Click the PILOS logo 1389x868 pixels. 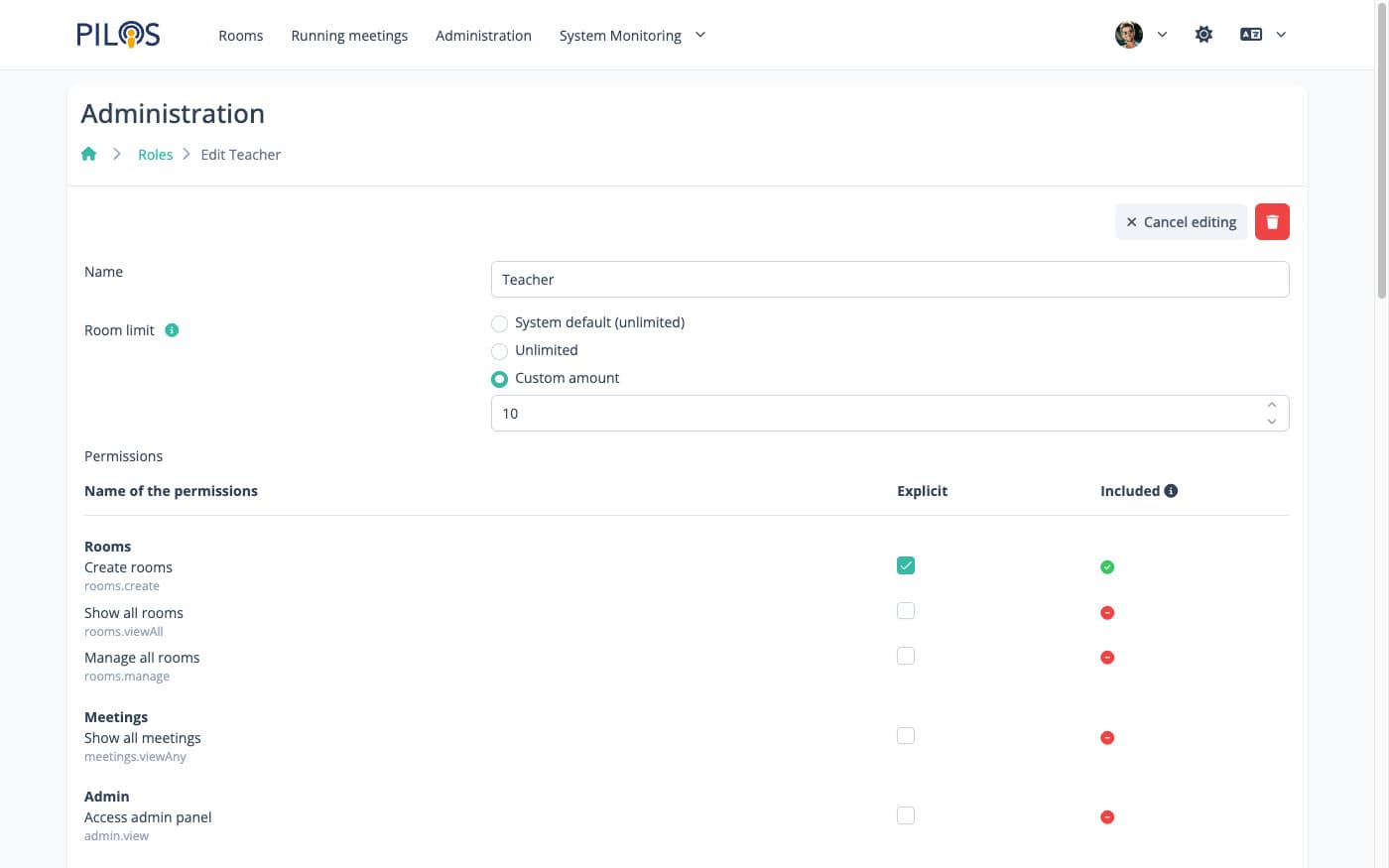coord(118,35)
